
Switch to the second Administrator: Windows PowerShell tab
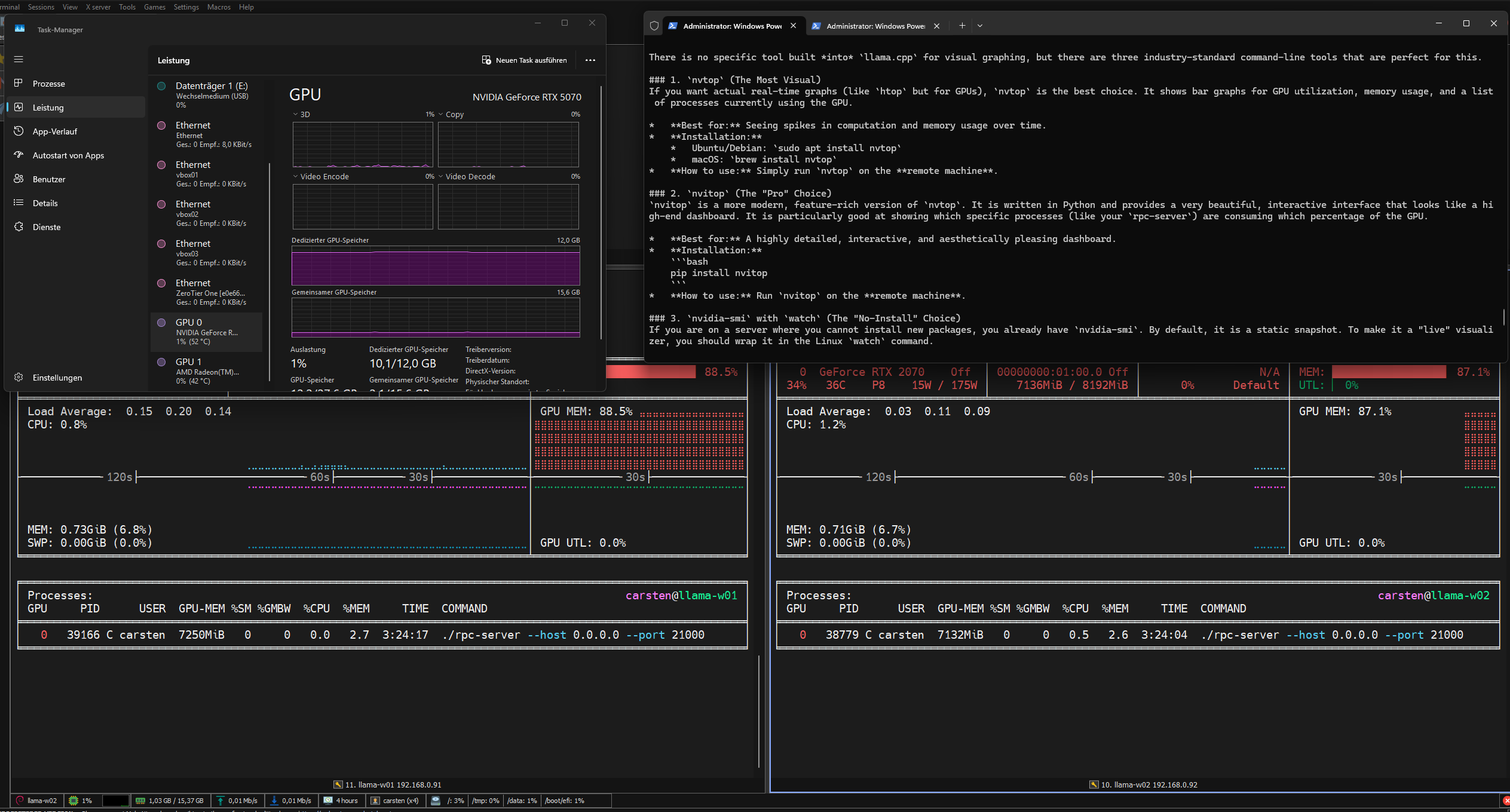point(876,26)
